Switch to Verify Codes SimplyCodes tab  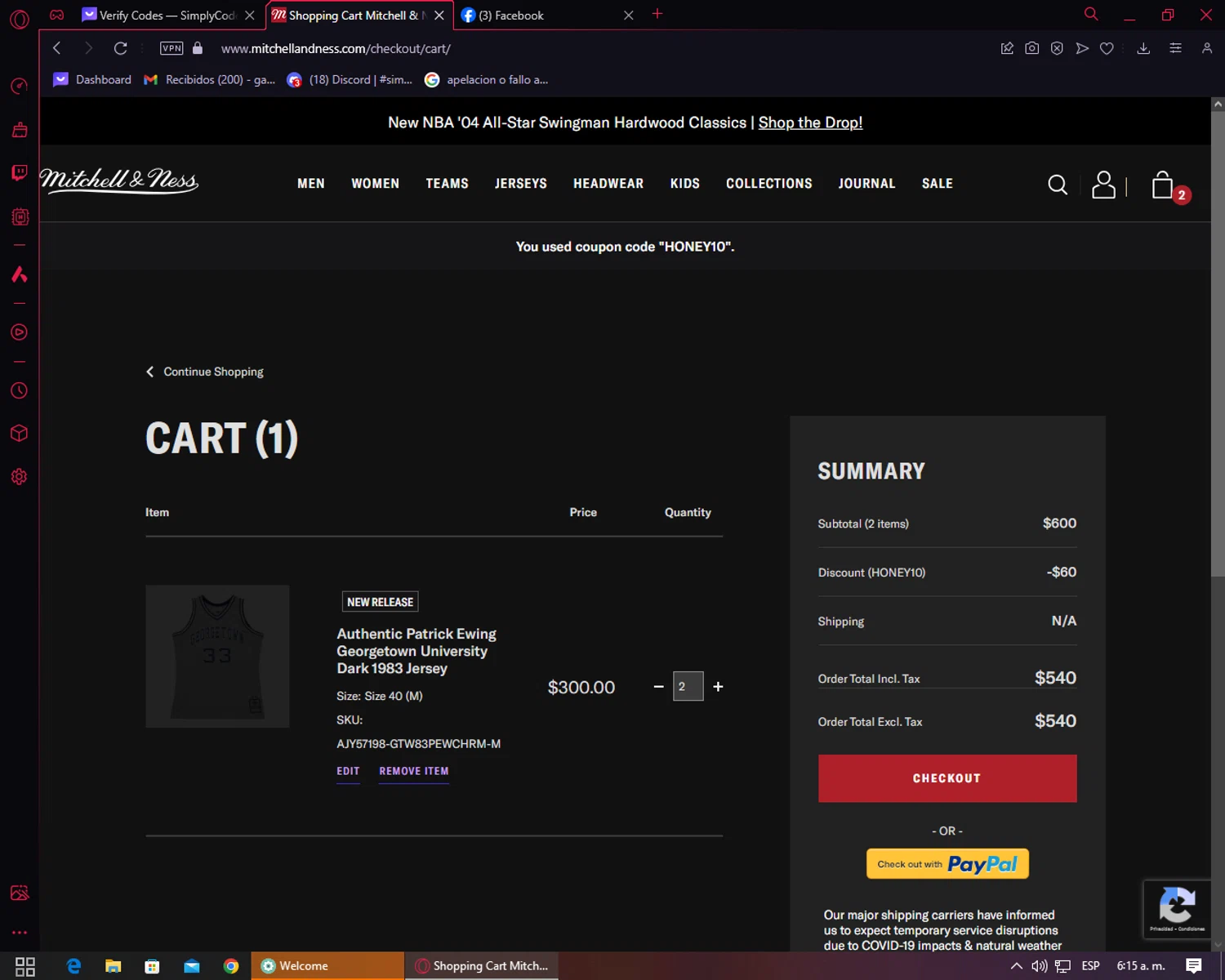(168, 16)
